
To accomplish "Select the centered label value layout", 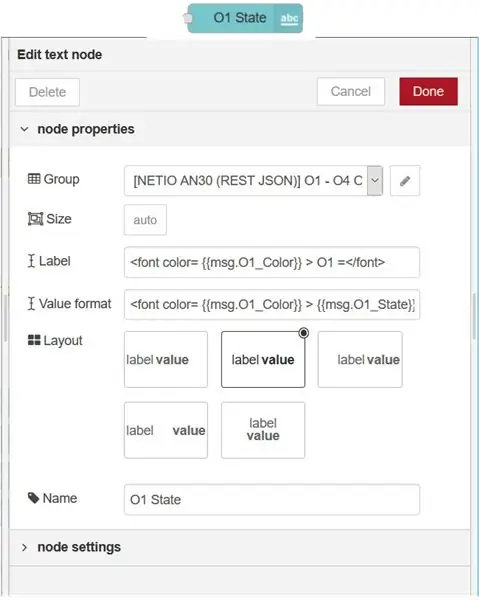I will coord(263,359).
